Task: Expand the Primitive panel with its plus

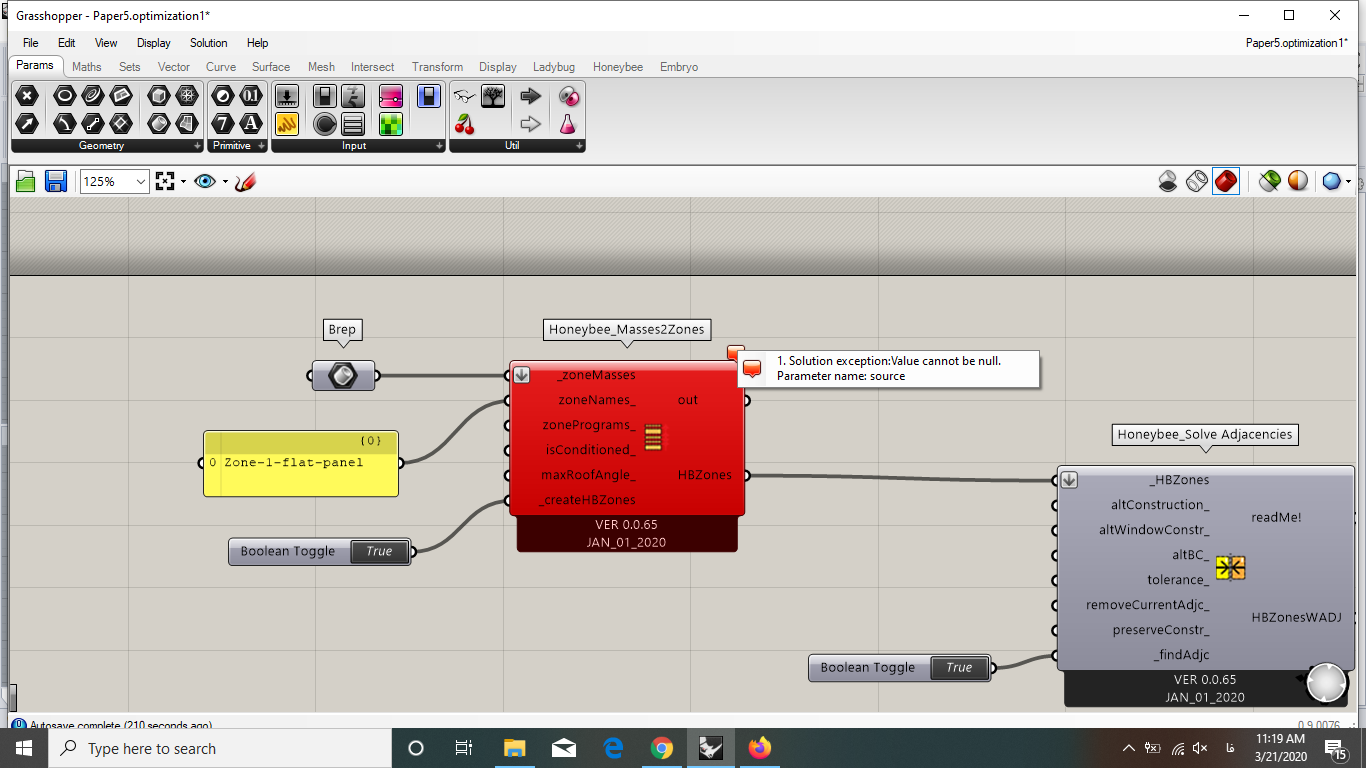Action: click(262, 146)
